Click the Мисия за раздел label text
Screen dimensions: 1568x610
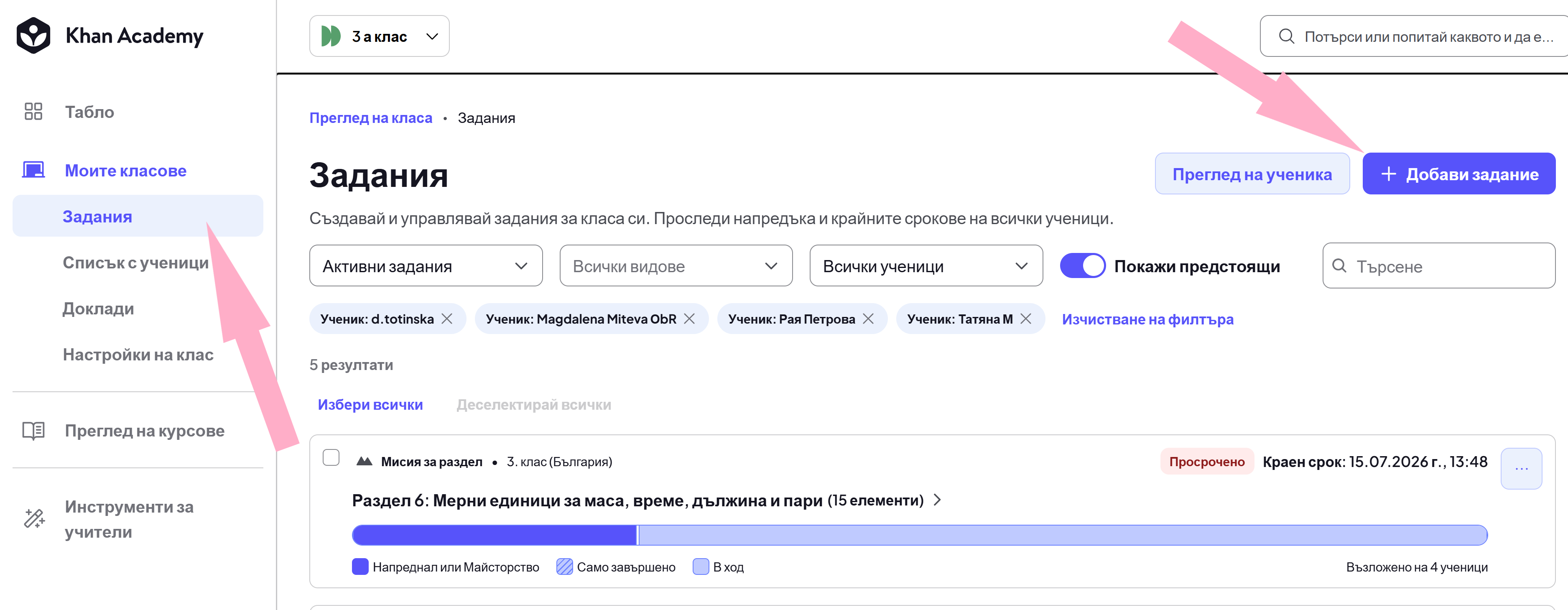pyautogui.click(x=431, y=462)
